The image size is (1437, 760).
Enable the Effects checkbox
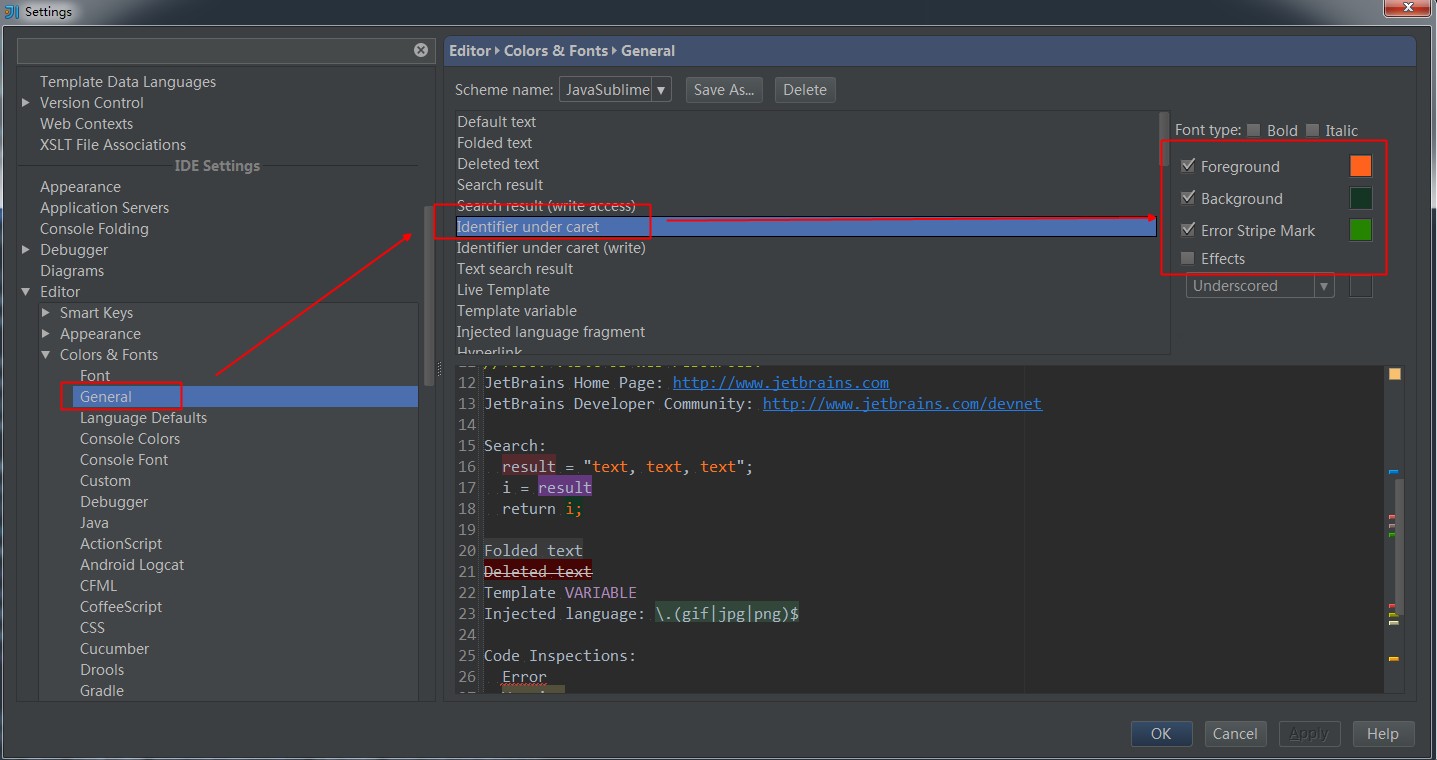click(1188, 258)
